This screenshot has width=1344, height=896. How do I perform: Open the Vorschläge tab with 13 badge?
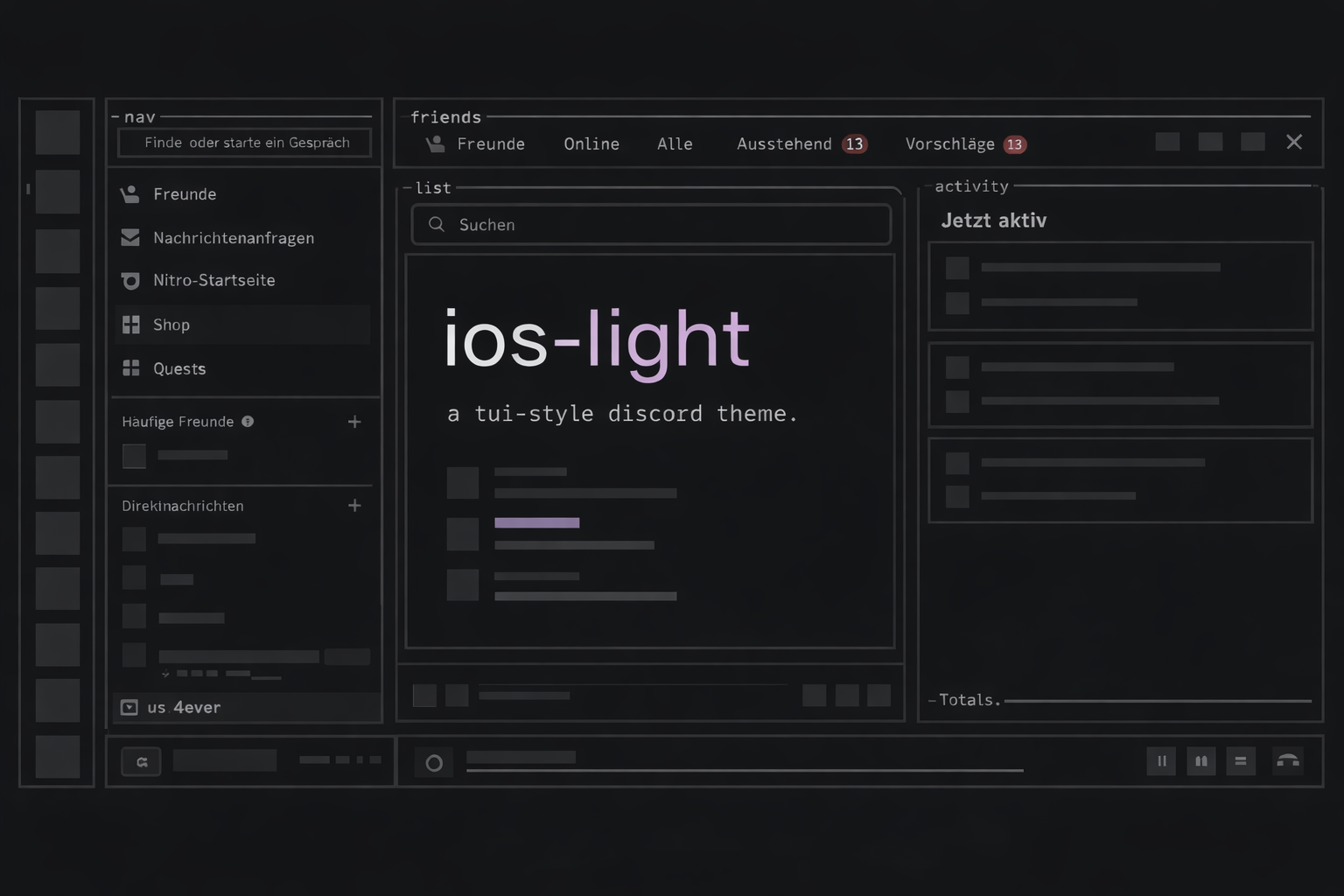click(x=966, y=144)
